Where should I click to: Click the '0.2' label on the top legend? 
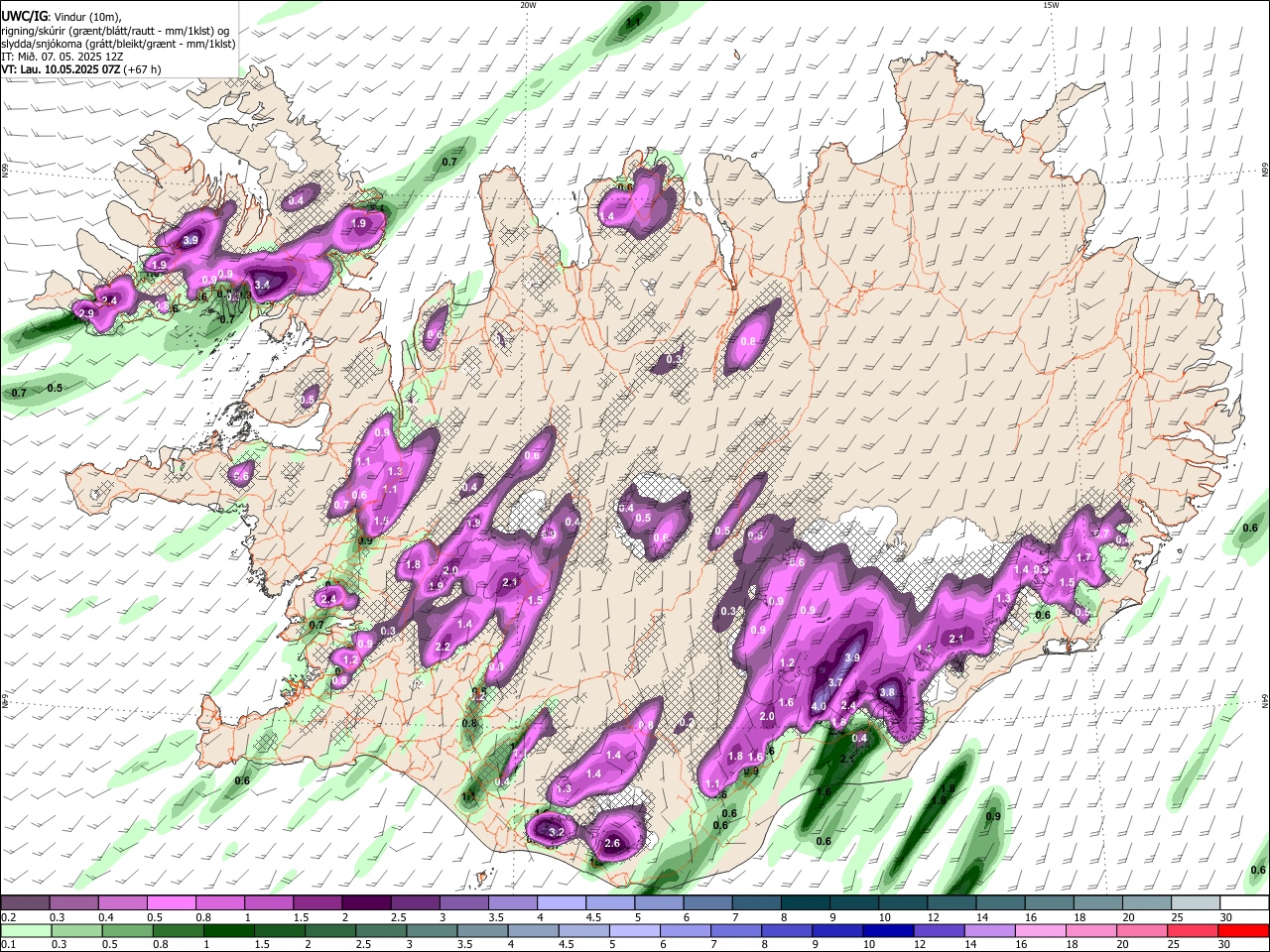click(7, 917)
